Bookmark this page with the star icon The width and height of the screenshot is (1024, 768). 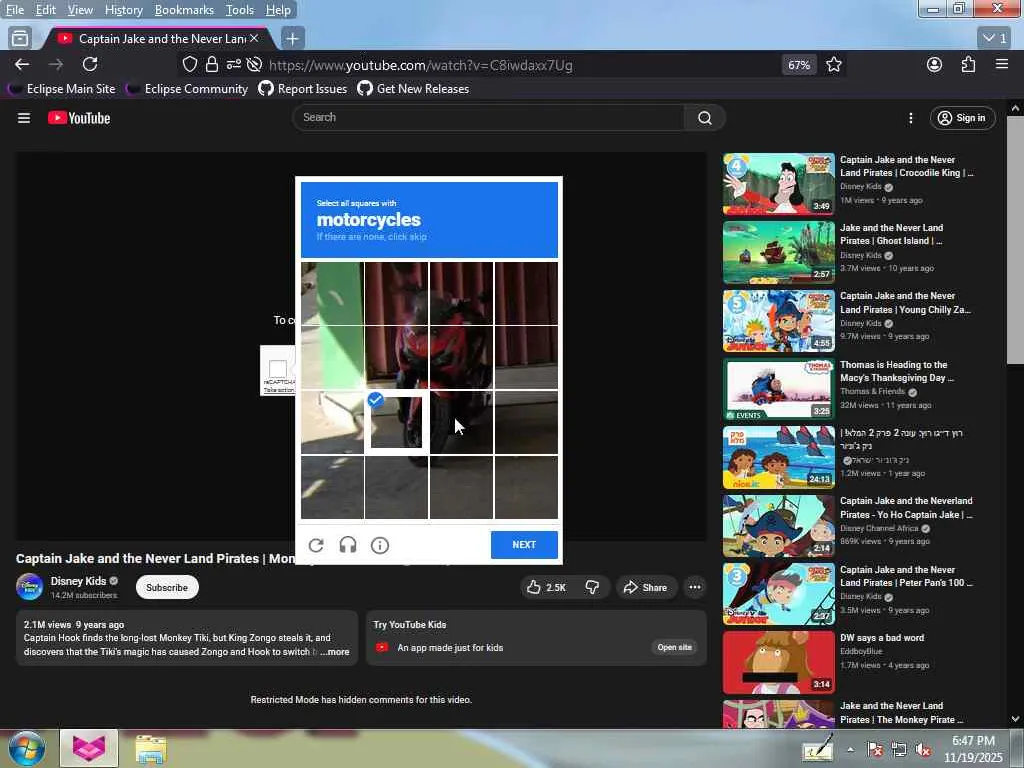pos(834,65)
